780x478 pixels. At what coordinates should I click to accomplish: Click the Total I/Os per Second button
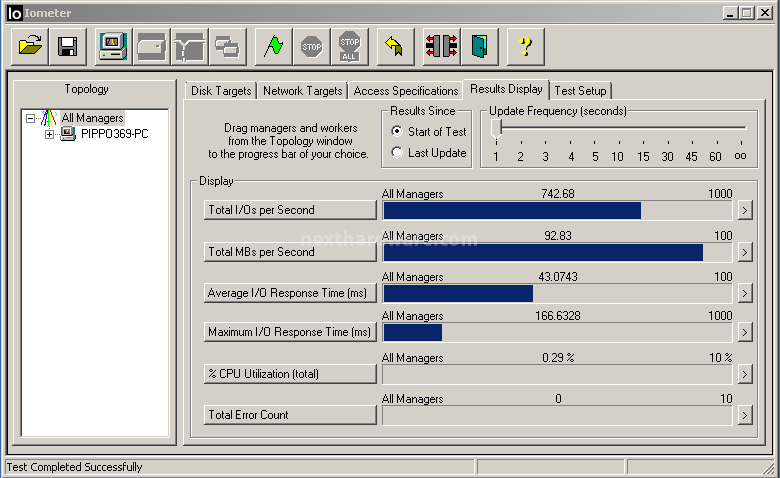point(290,210)
